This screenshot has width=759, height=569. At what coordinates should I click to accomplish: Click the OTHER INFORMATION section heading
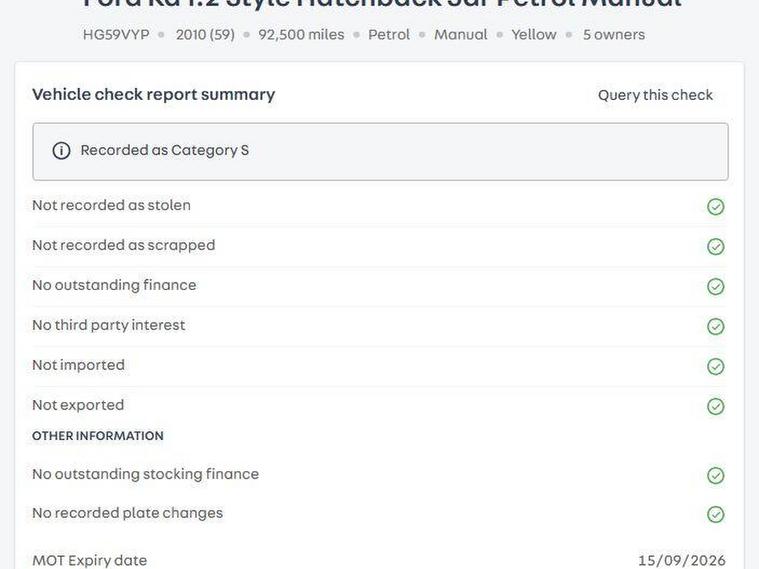(x=97, y=436)
